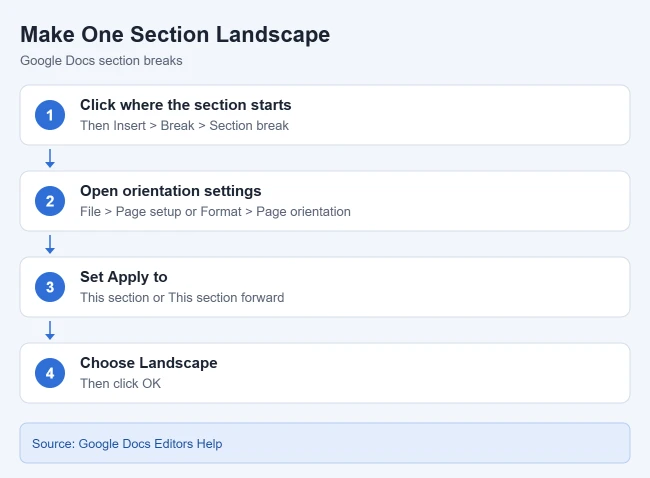Select the 'Choose Landscape' title
The height and width of the screenshot is (478, 650).
(148, 363)
